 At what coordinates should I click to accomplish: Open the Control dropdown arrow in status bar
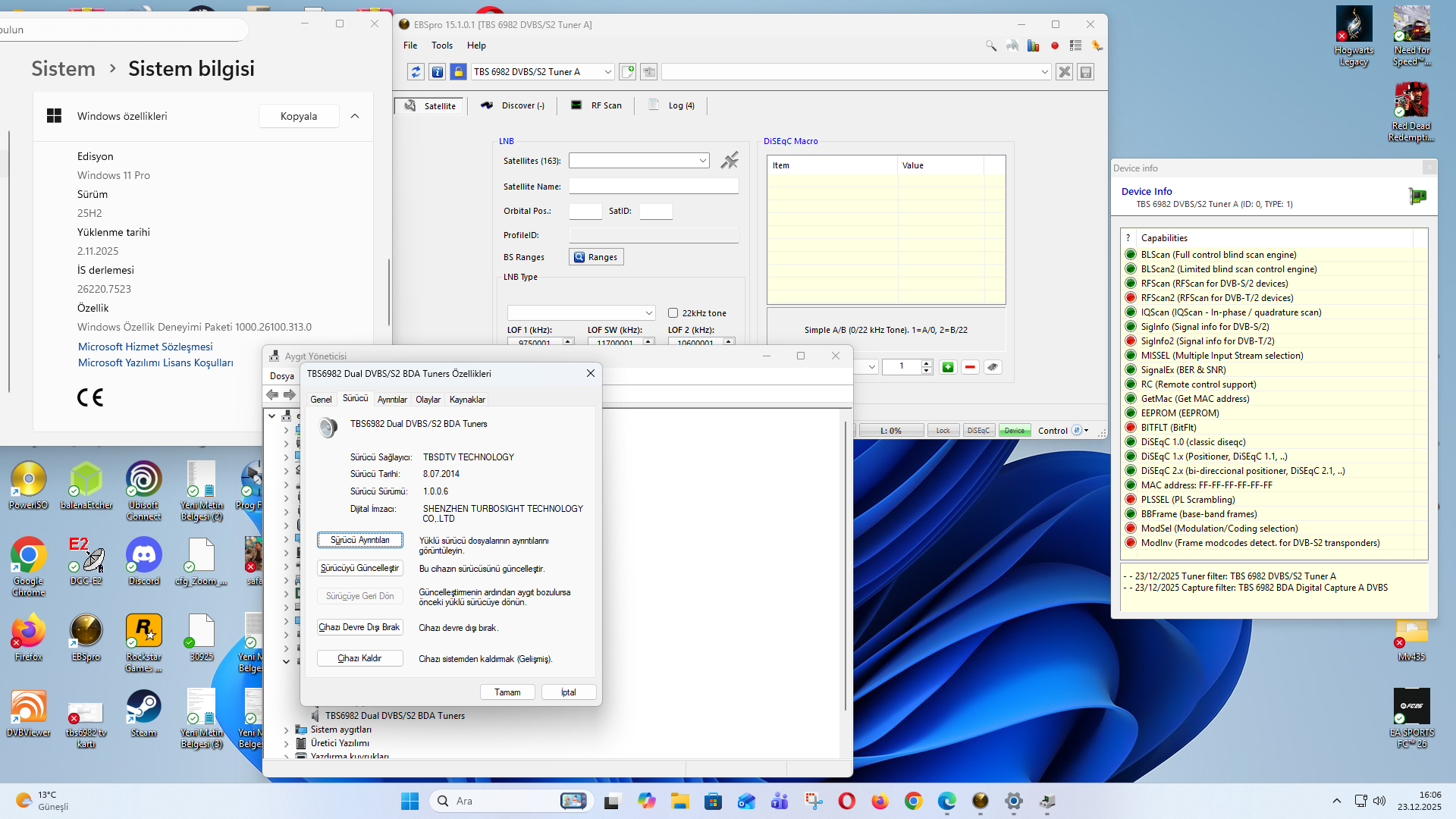1087,431
